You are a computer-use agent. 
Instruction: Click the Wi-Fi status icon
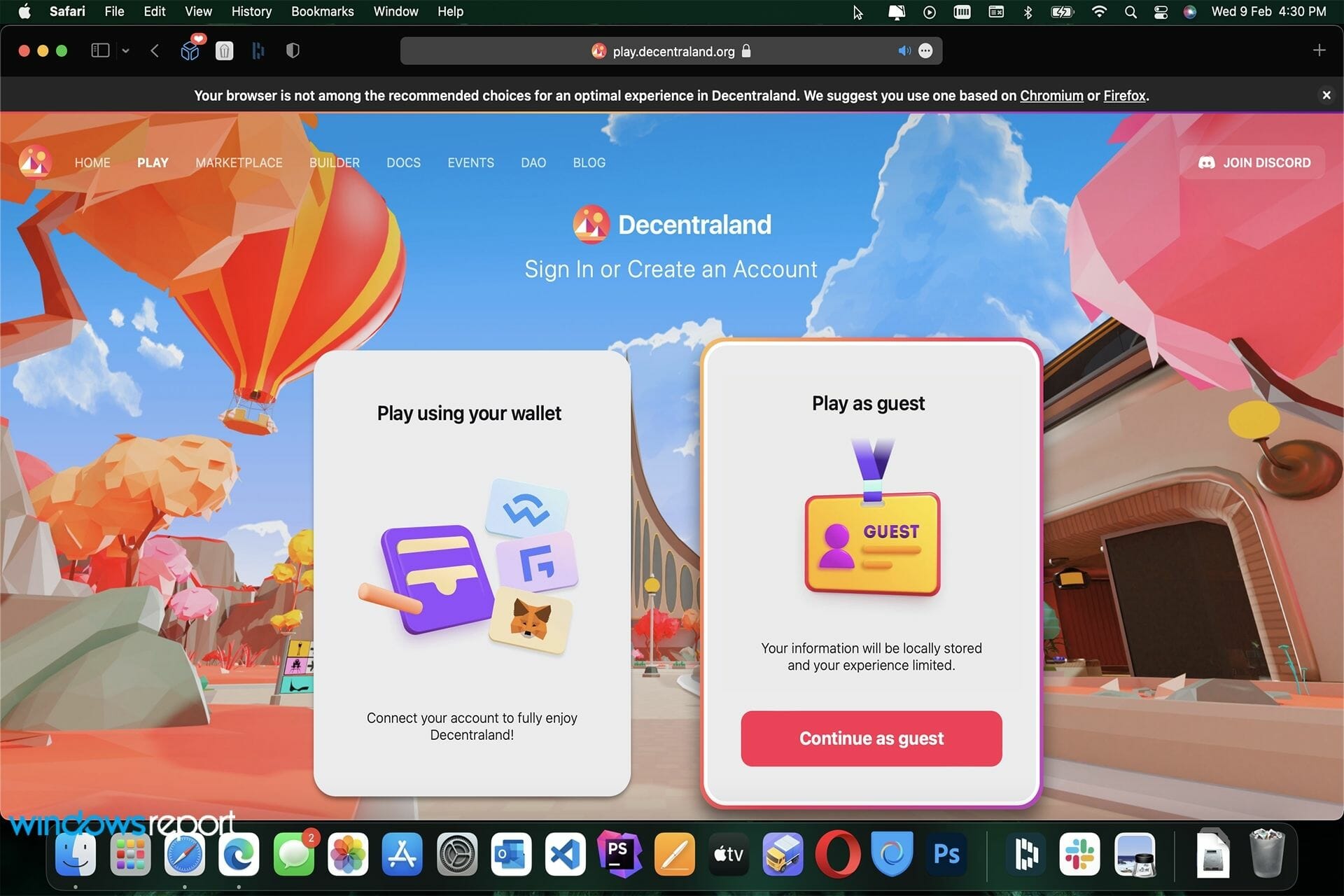pyautogui.click(x=1099, y=12)
